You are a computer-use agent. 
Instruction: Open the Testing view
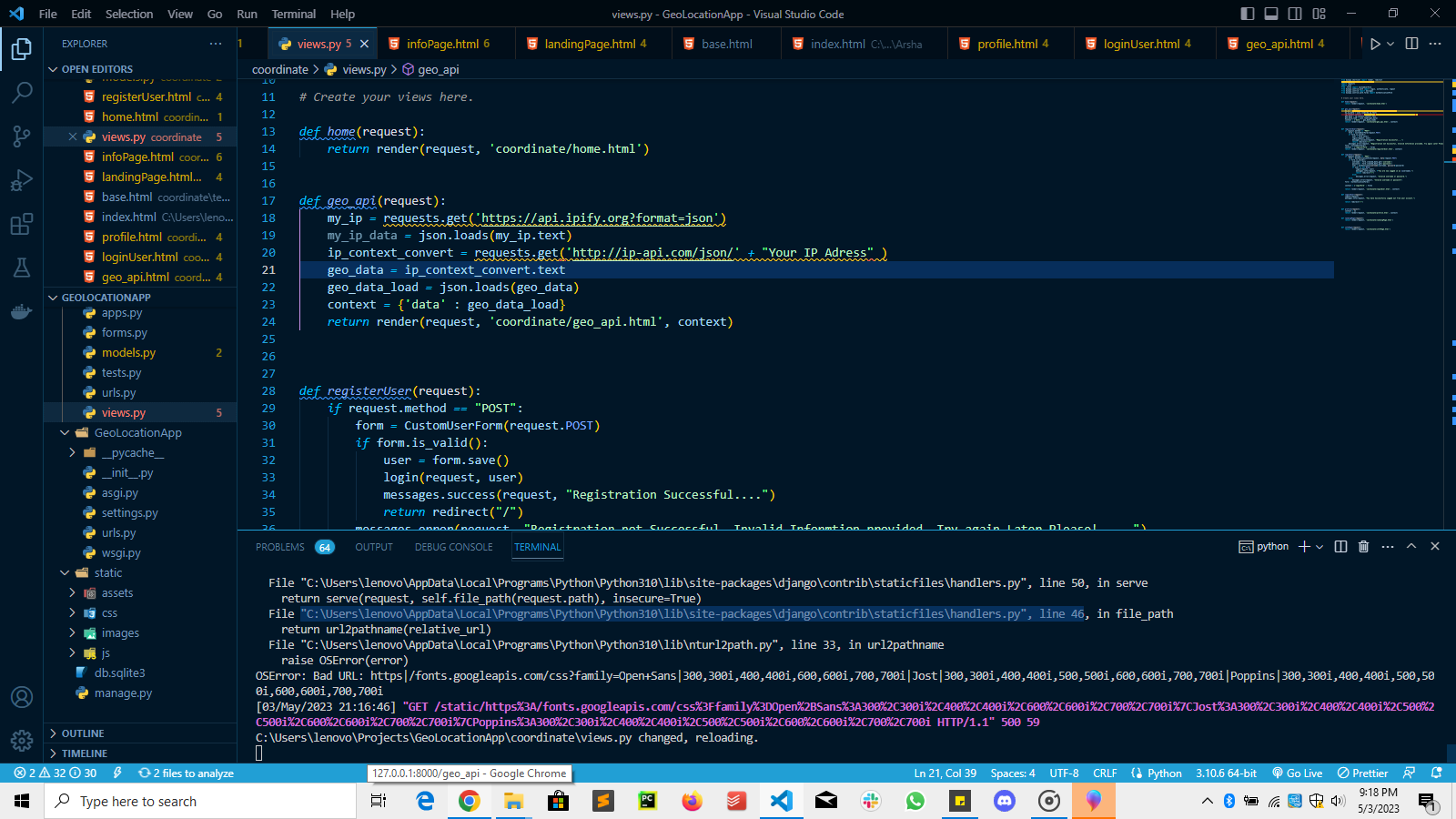[x=22, y=267]
